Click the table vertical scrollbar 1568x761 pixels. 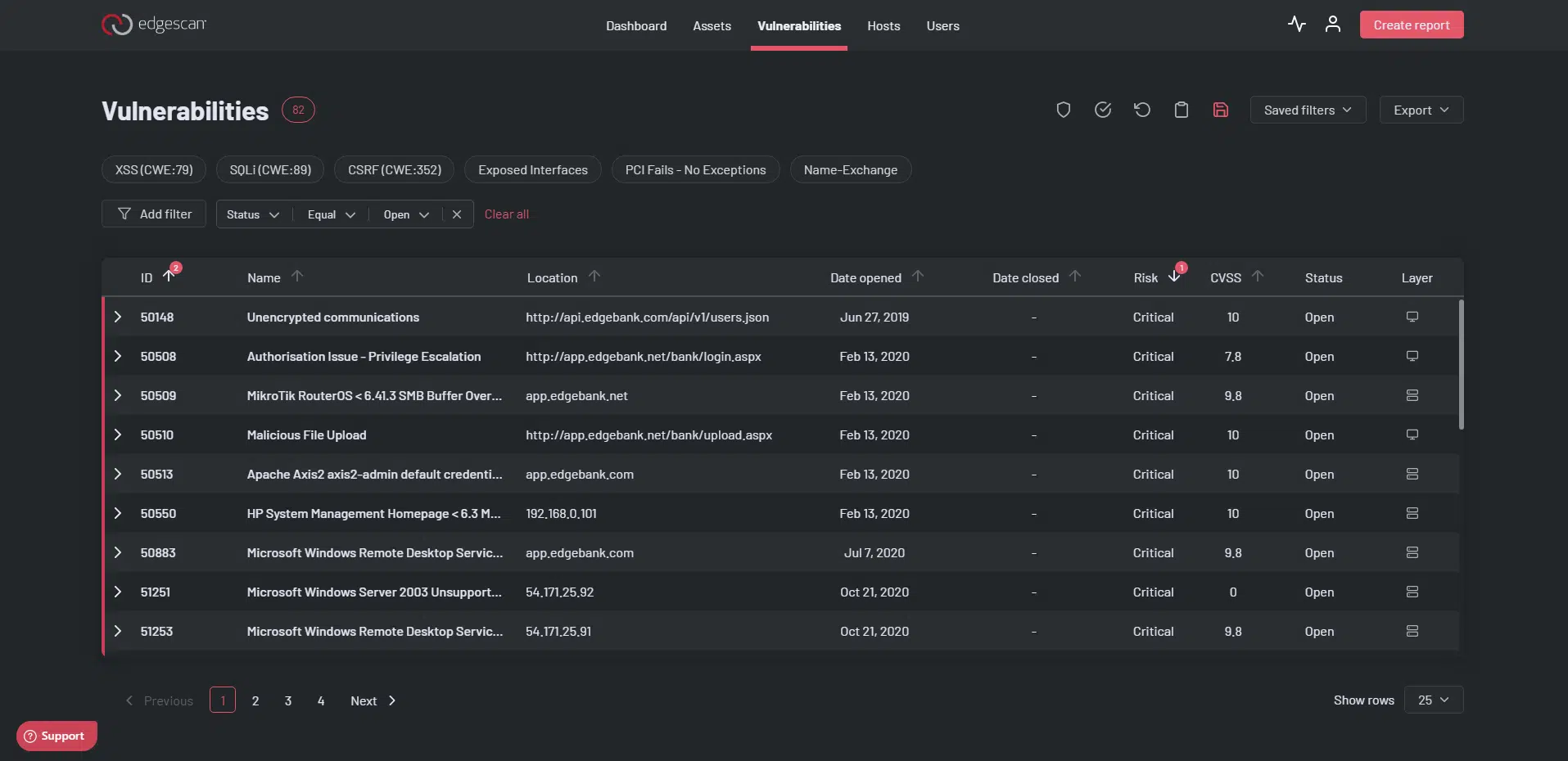[x=1461, y=365]
